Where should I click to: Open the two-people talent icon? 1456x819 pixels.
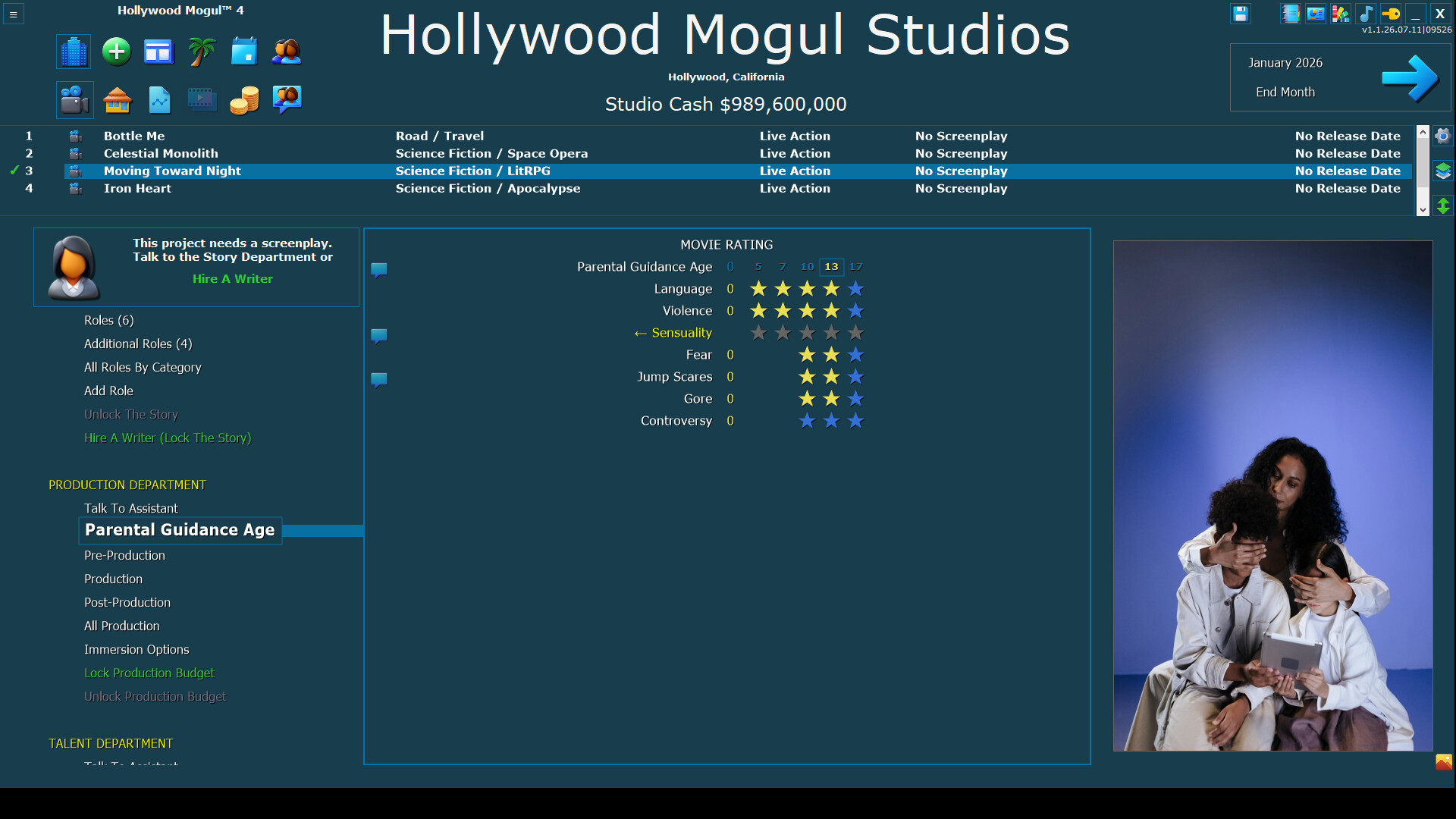point(287,52)
